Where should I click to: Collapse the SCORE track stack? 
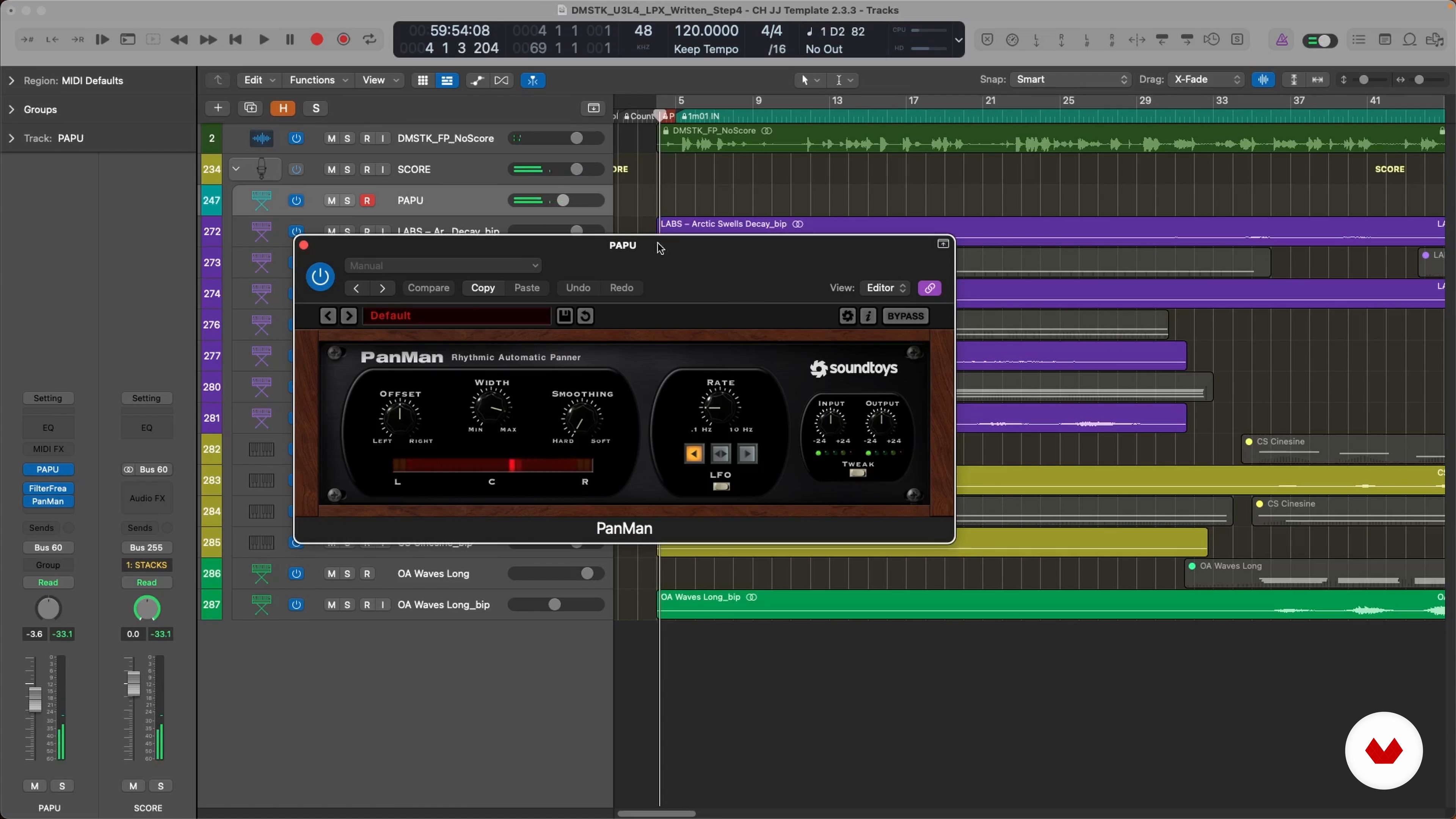(x=236, y=169)
